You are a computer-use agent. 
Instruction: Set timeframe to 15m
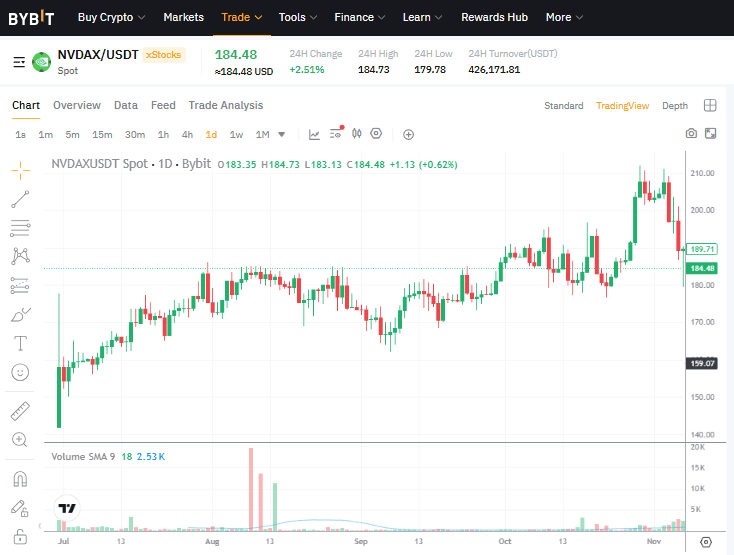(102, 135)
